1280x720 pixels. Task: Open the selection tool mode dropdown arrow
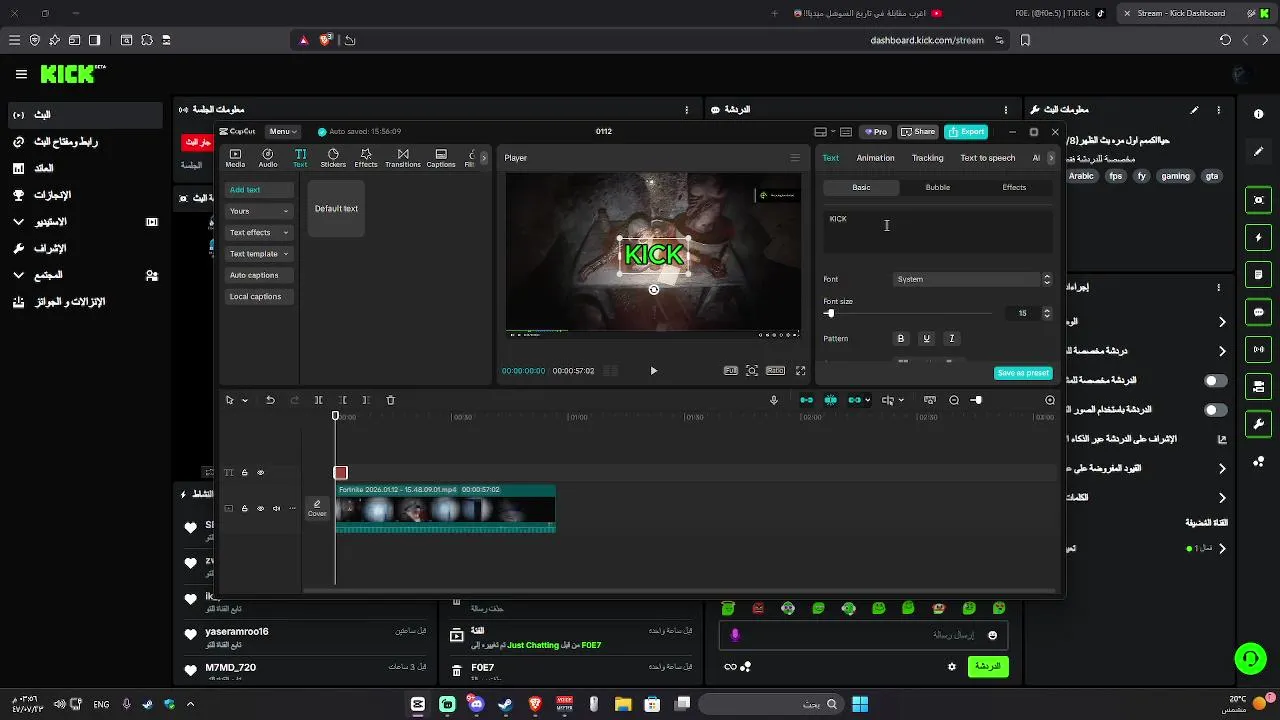coord(245,400)
